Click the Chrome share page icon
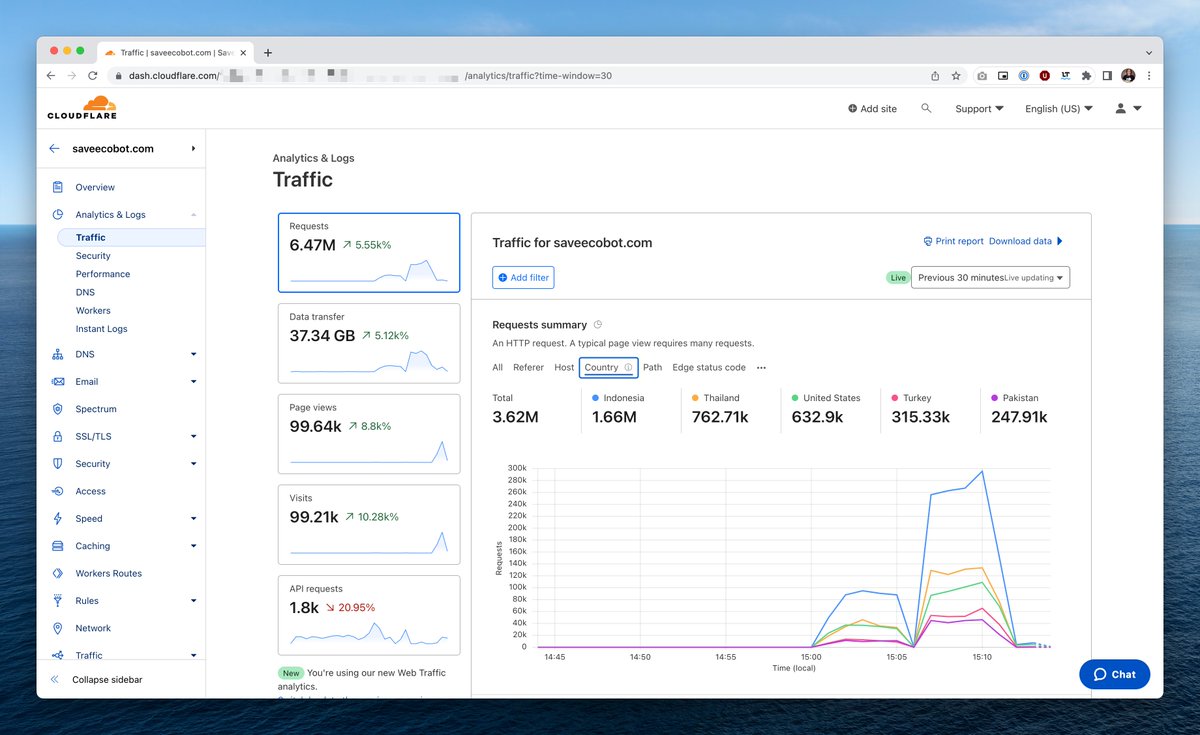1200x735 pixels. [x=935, y=75]
